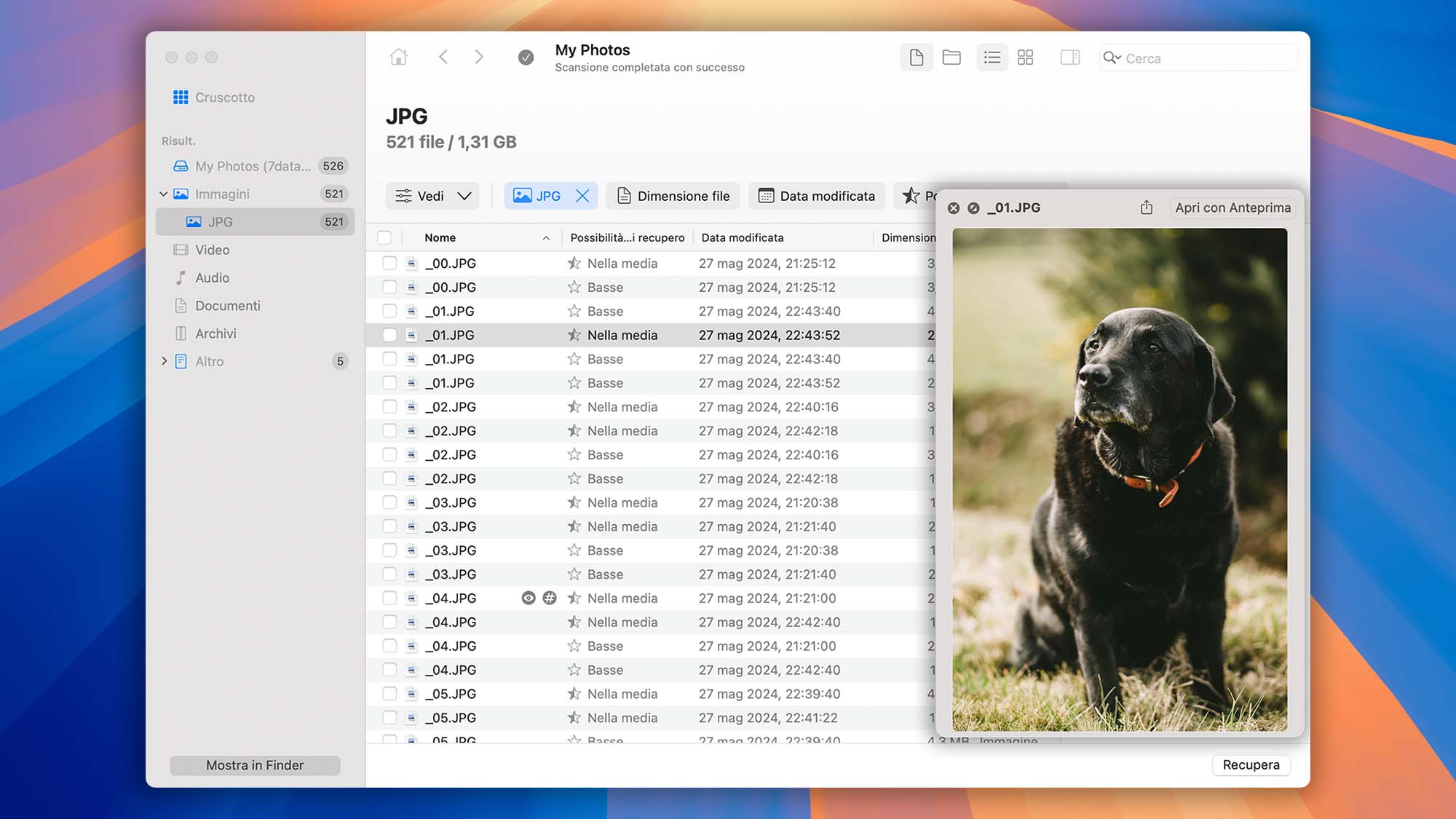The image size is (1456, 819).
Task: Click the file icon of highlighted _01.JPG row
Action: (x=411, y=335)
